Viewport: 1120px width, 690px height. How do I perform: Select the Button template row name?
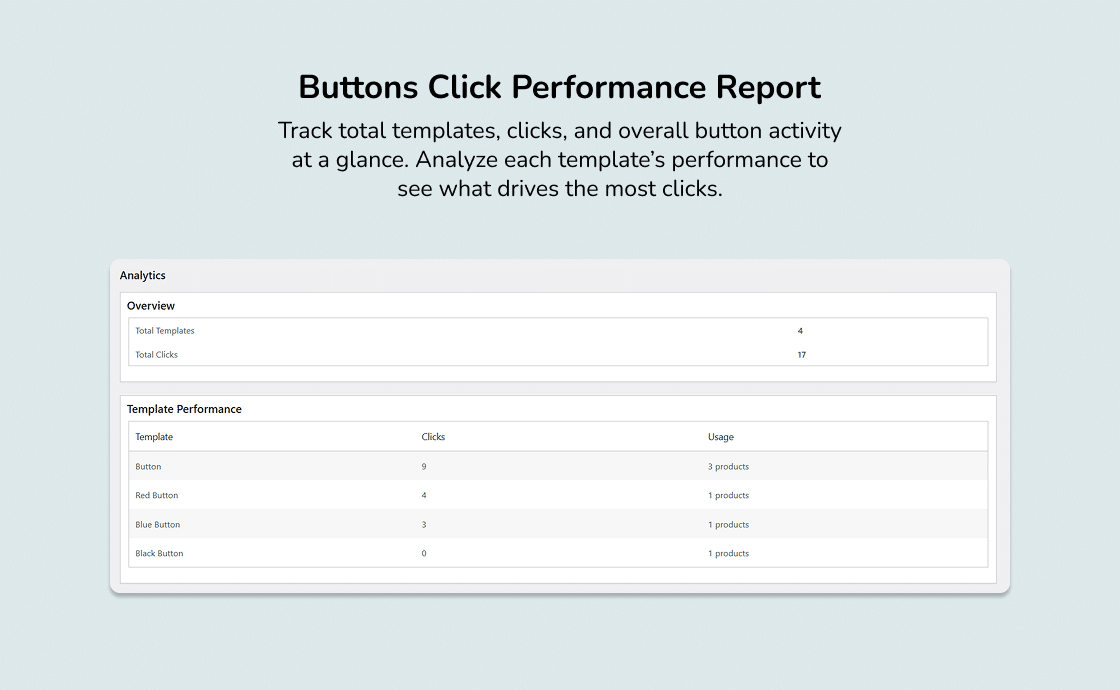[x=148, y=466]
